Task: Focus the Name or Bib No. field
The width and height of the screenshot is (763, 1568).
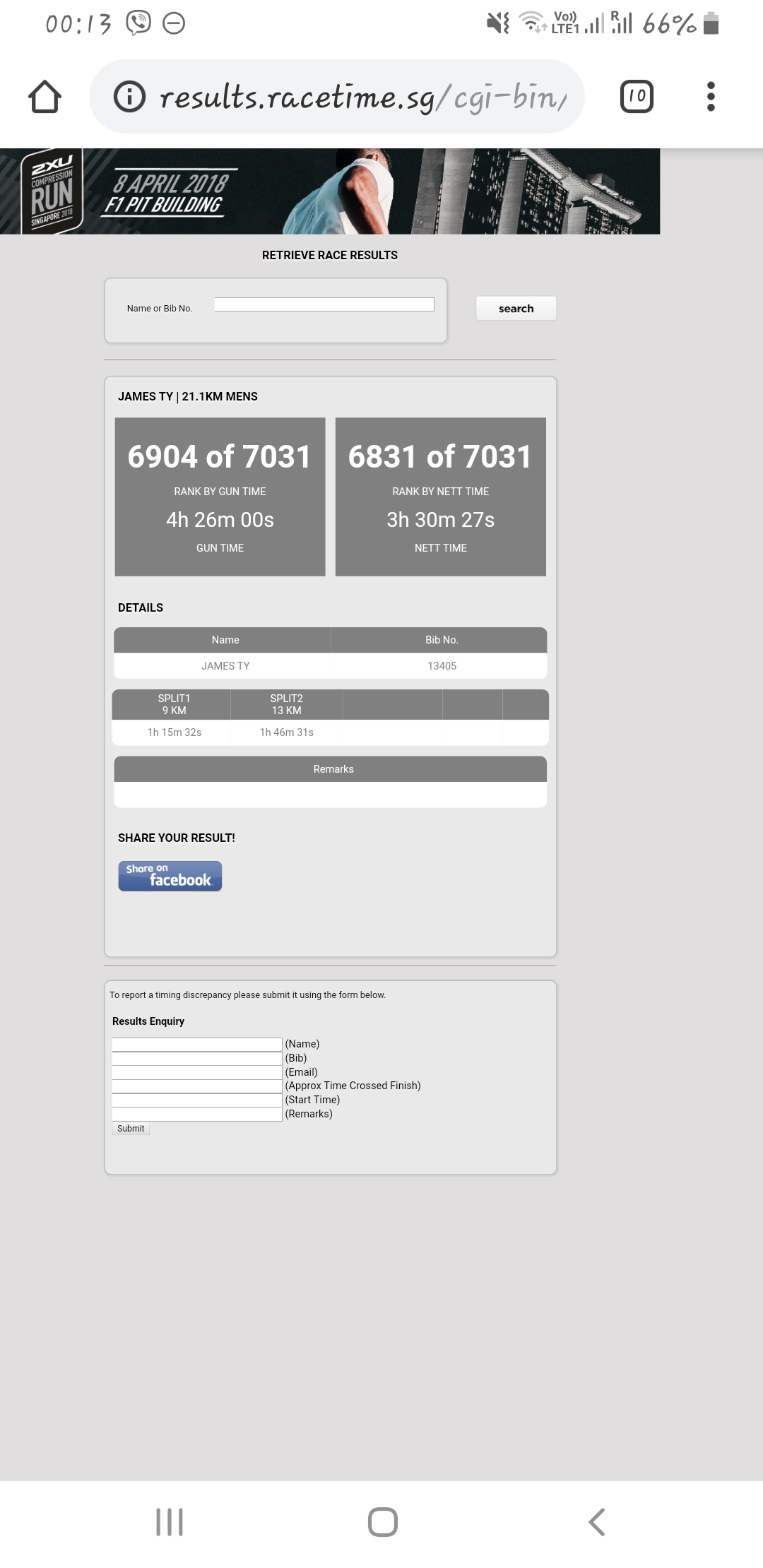Action: [324, 304]
